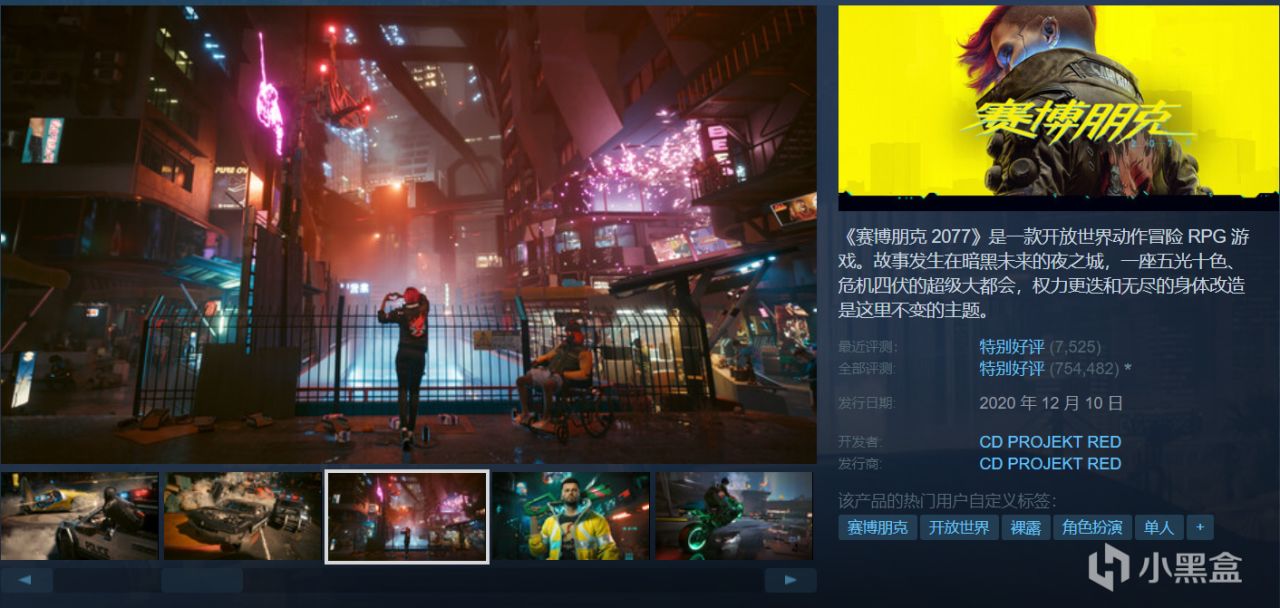Click the 发行日期 label
The height and width of the screenshot is (608, 1280).
tap(868, 403)
